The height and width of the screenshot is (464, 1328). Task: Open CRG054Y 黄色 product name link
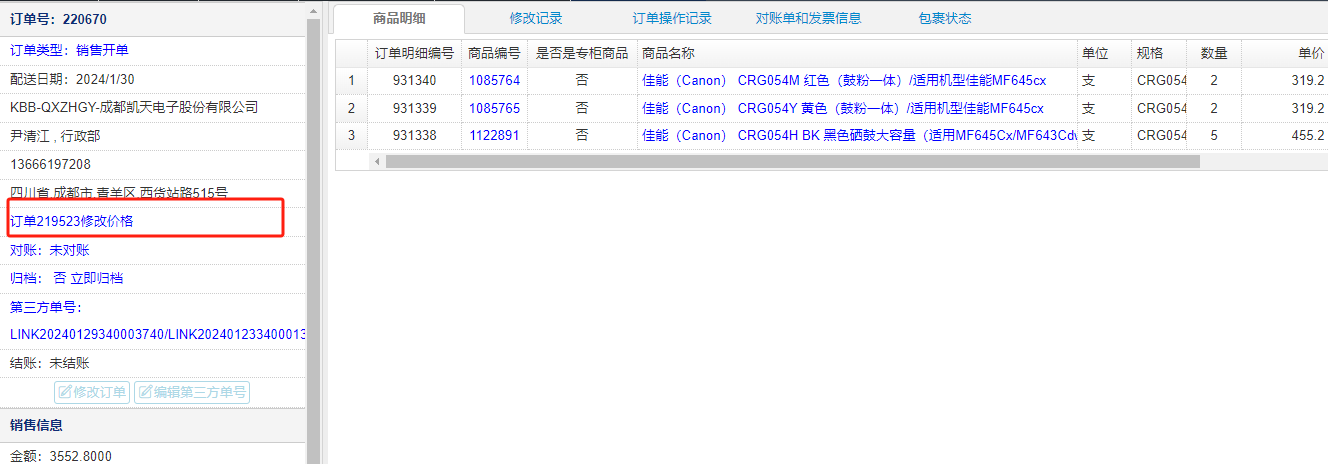(844, 108)
